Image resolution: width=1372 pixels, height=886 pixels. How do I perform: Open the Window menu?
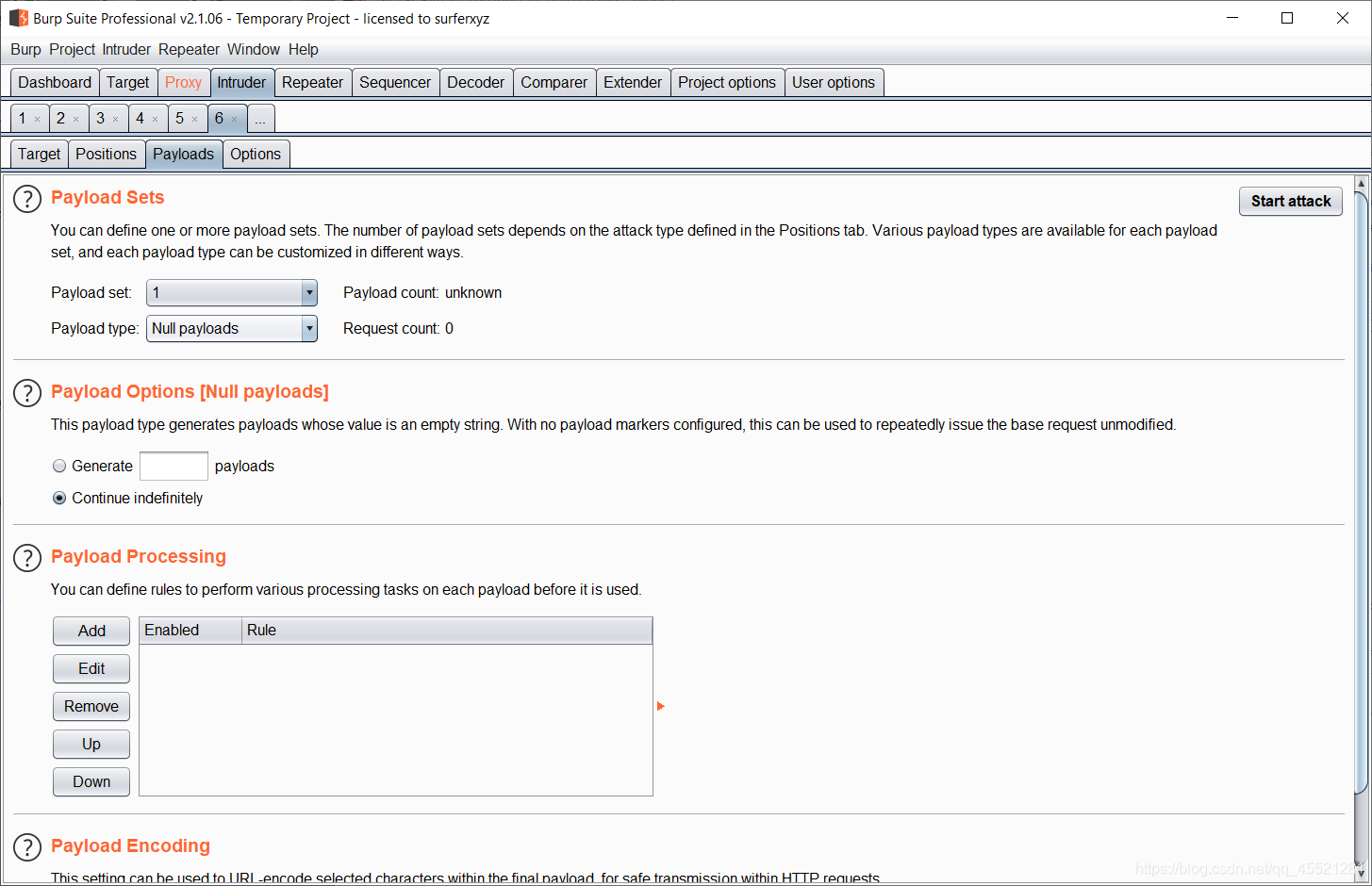[254, 49]
